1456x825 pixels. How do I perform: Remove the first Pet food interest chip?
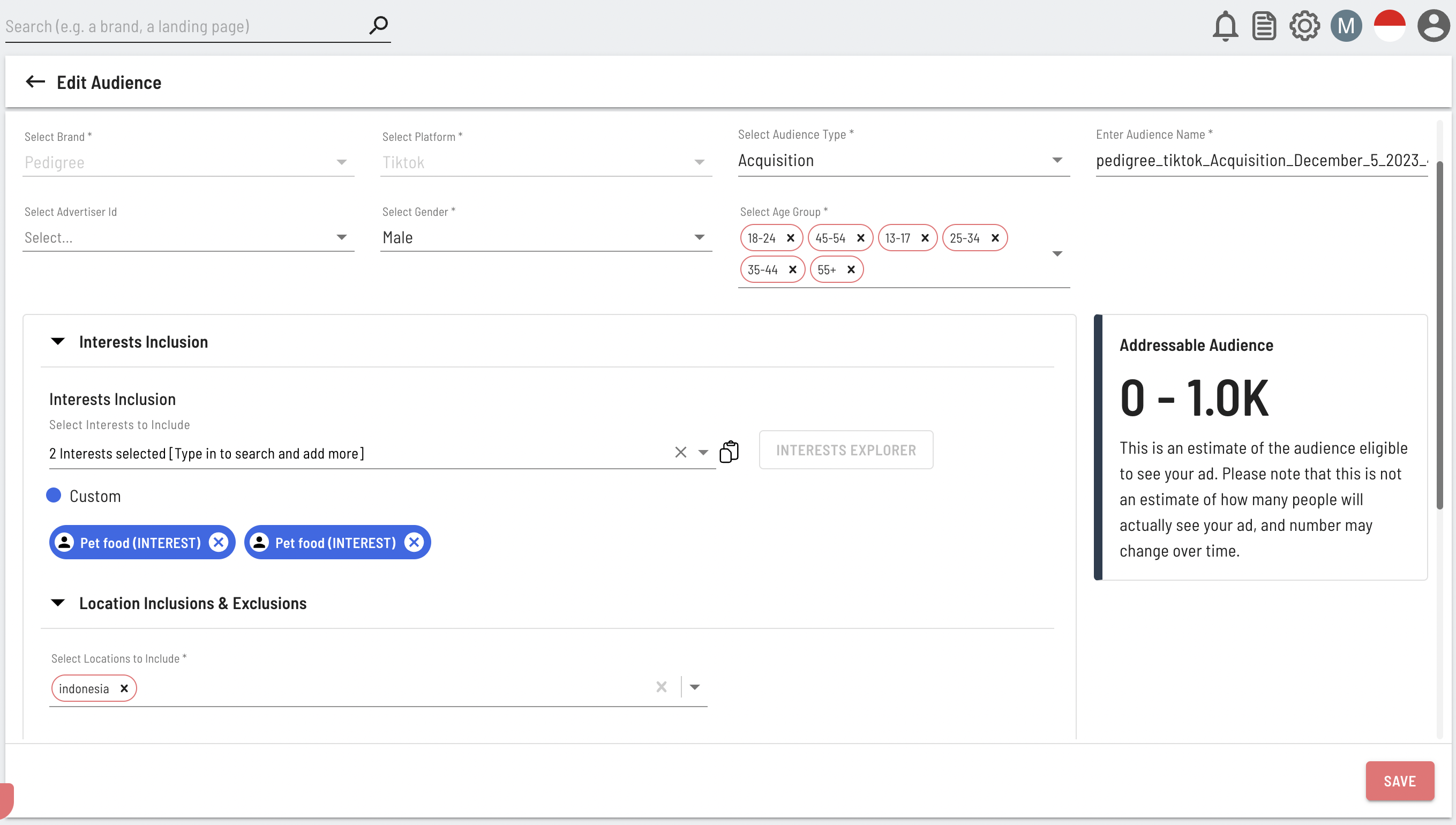point(218,543)
